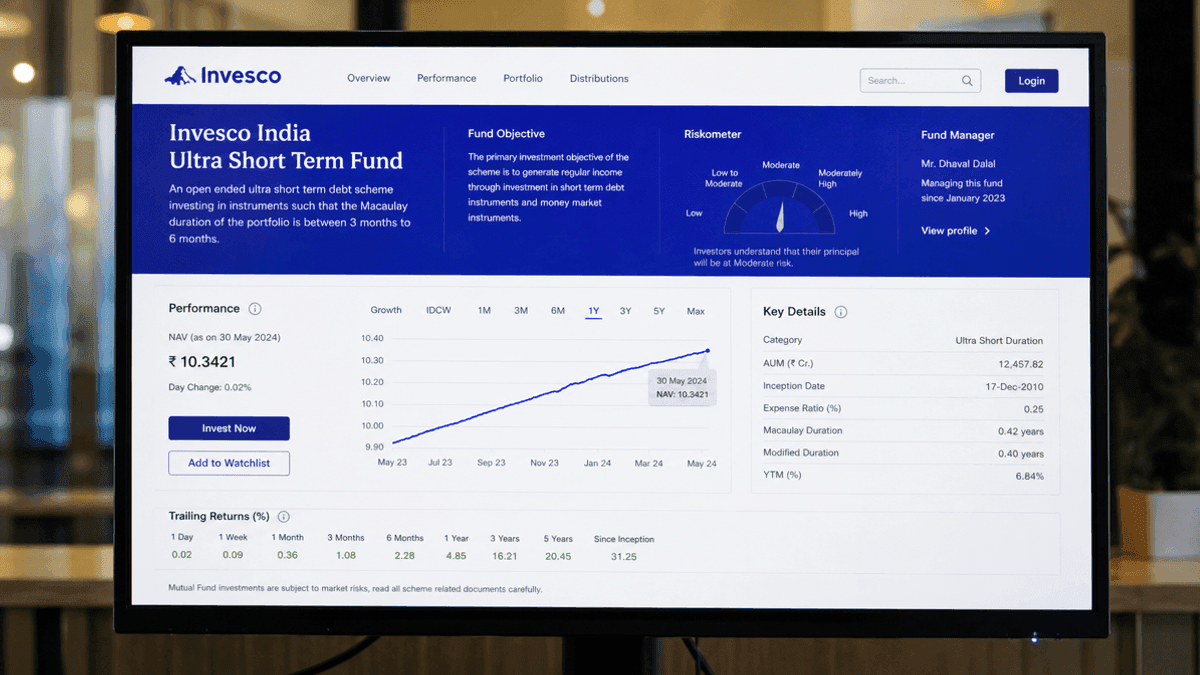Viewport: 1200px width, 675px height.
Task: Click the Low to Moderate risk label
Action: click(x=724, y=178)
